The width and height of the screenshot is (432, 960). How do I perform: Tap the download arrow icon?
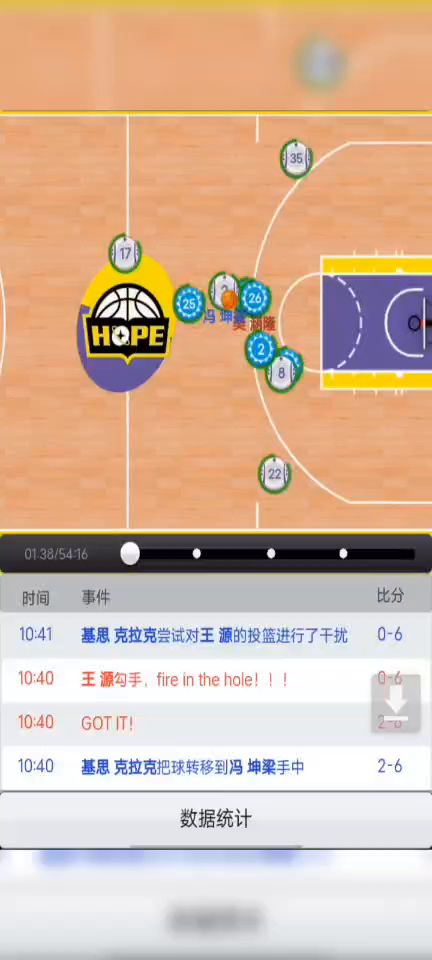(396, 703)
